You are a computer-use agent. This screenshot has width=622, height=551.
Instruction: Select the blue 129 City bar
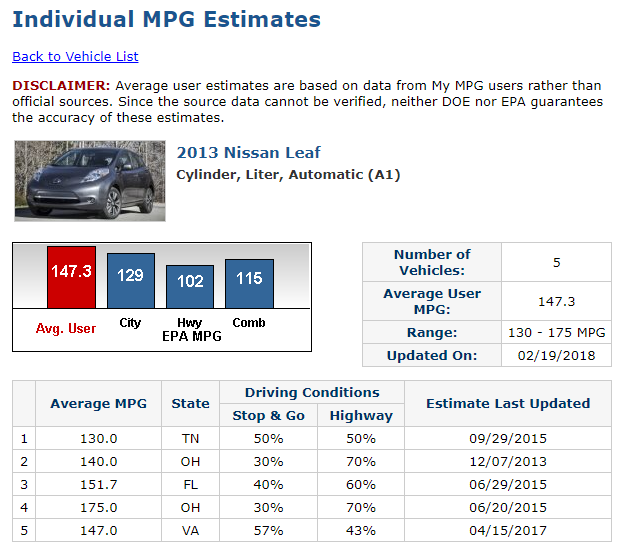131,281
